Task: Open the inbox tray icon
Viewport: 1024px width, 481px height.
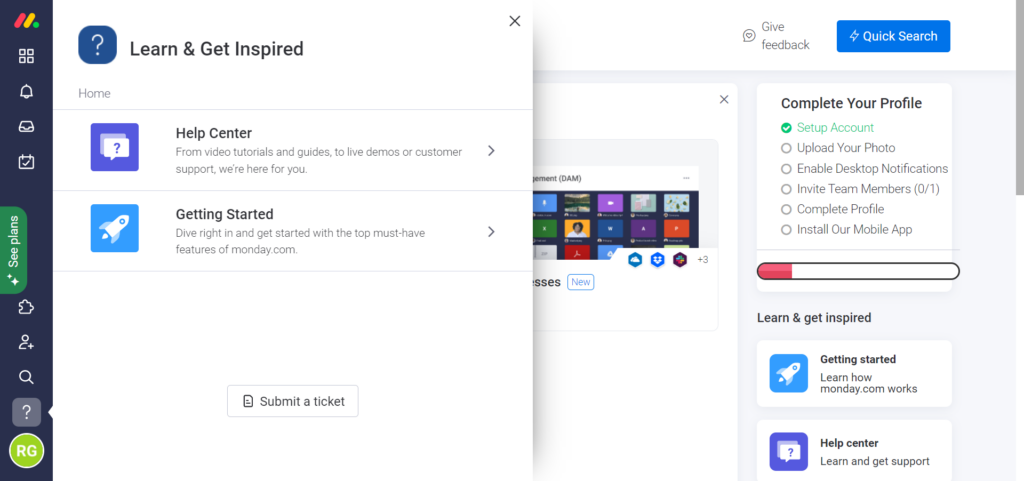Action: click(x=26, y=127)
